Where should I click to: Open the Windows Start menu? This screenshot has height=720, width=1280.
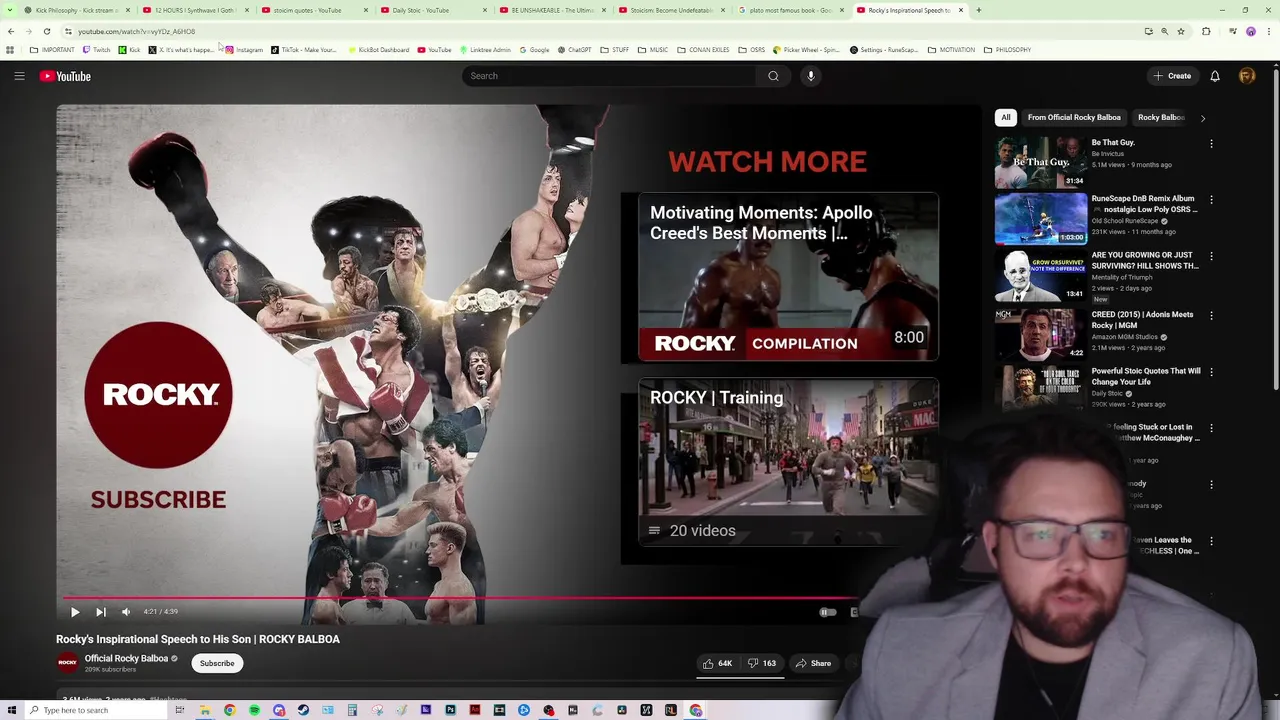[10, 710]
